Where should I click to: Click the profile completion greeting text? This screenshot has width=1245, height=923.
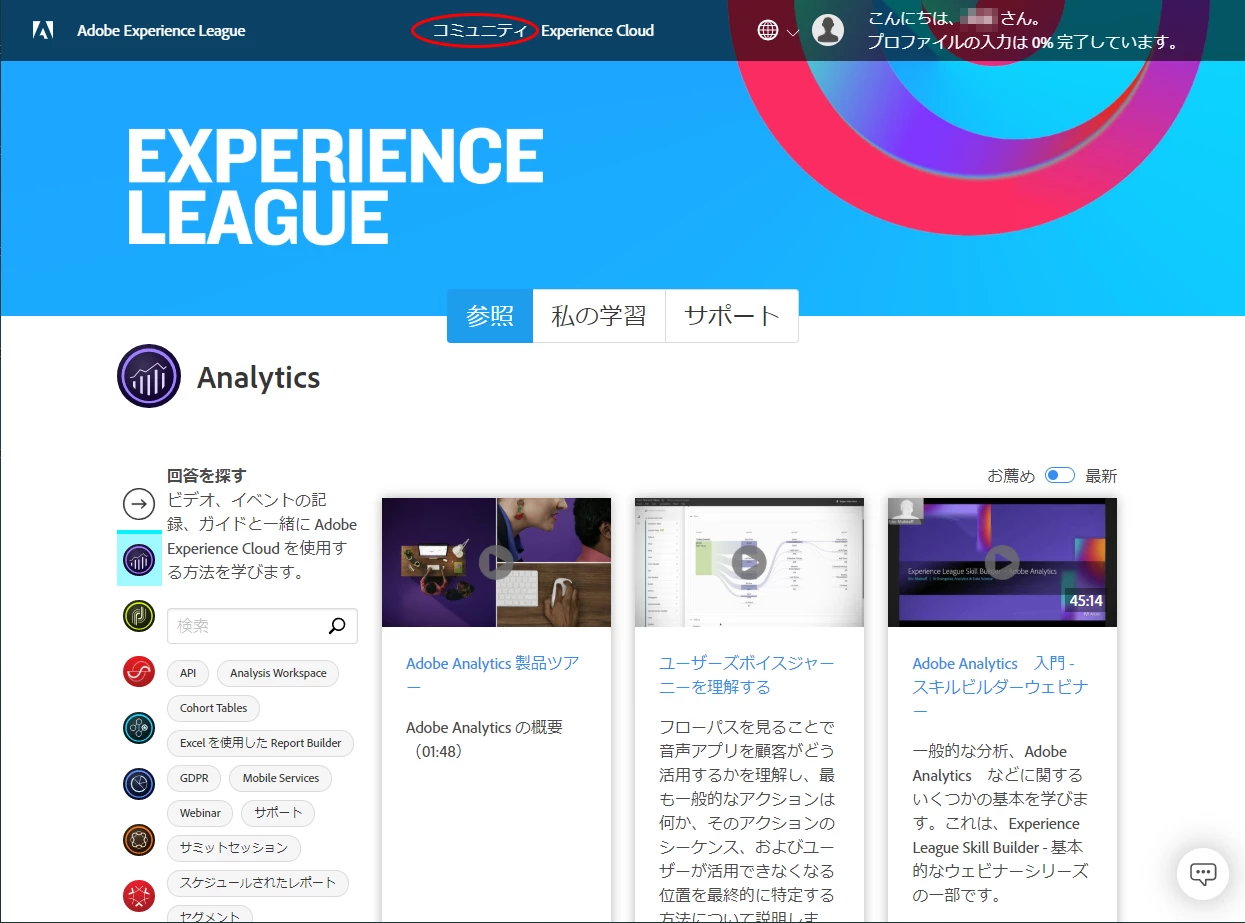coord(1022,30)
